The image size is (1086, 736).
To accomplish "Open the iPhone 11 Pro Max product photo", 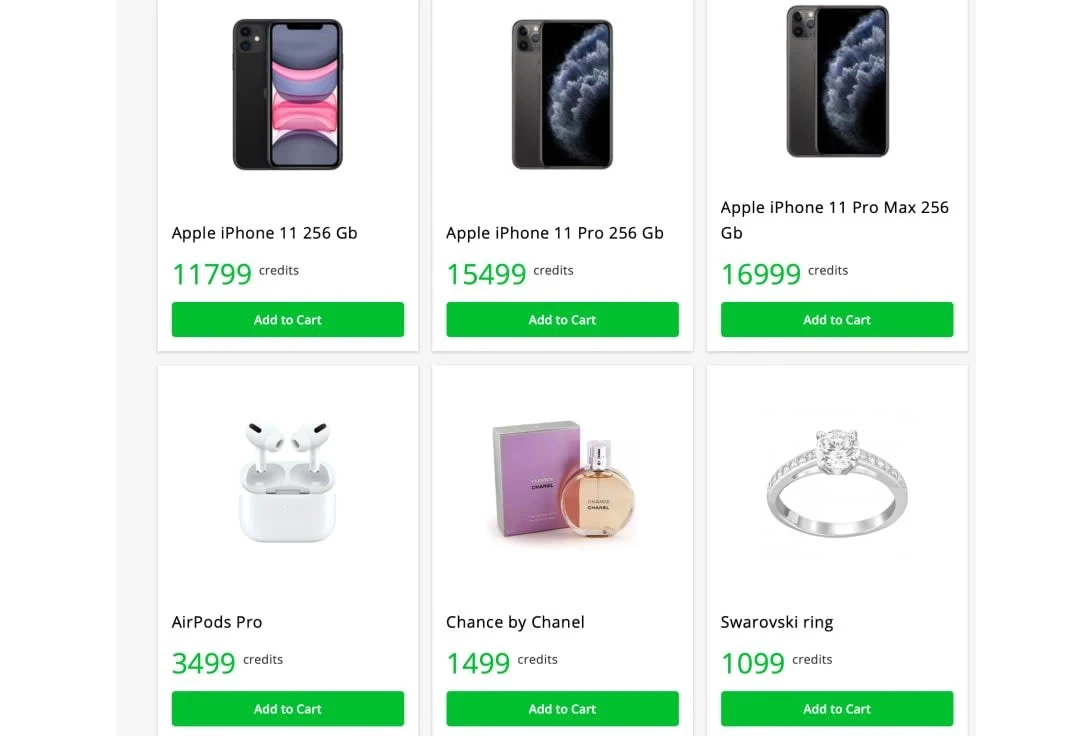I will click(x=837, y=82).
